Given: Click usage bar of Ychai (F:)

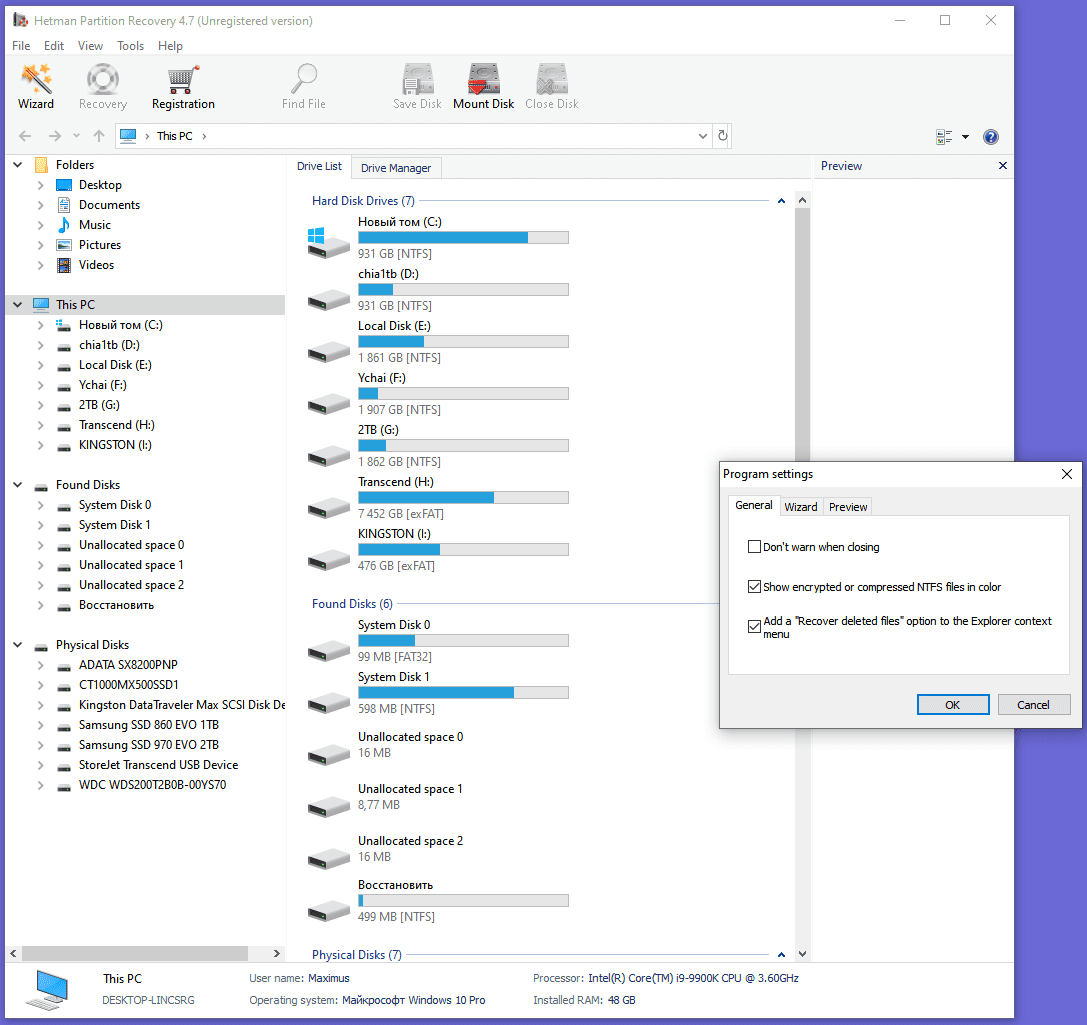Looking at the screenshot, I should click(x=463, y=394).
